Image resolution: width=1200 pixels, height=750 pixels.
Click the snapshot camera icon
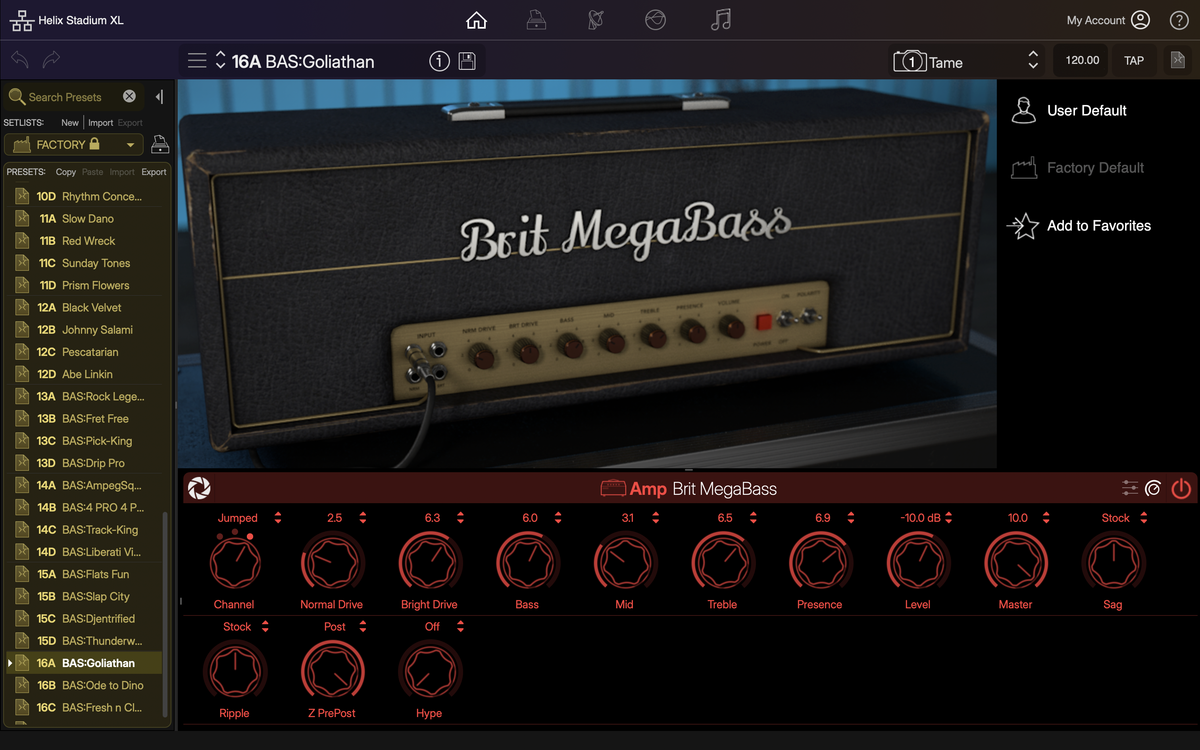pos(909,61)
